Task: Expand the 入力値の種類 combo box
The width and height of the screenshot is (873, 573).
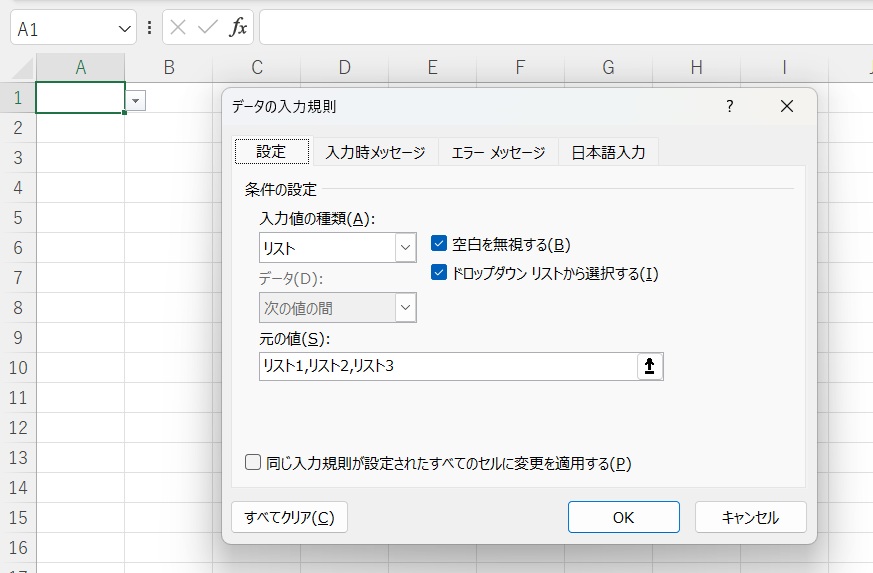Action: pyautogui.click(x=405, y=248)
